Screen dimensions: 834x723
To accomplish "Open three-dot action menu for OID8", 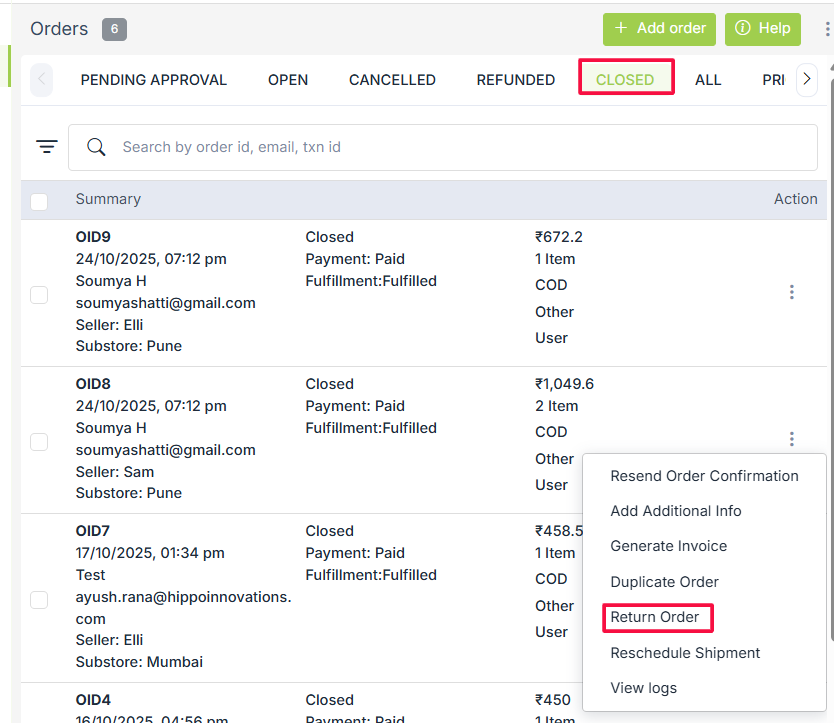I will (x=791, y=439).
